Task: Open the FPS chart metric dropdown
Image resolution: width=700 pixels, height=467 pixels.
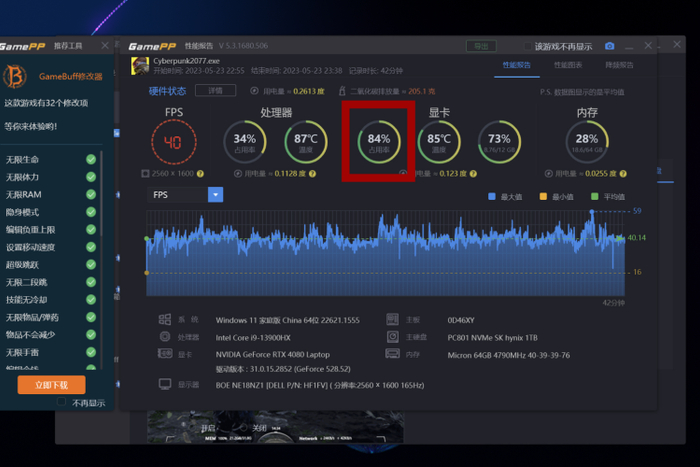Action: [x=215, y=195]
